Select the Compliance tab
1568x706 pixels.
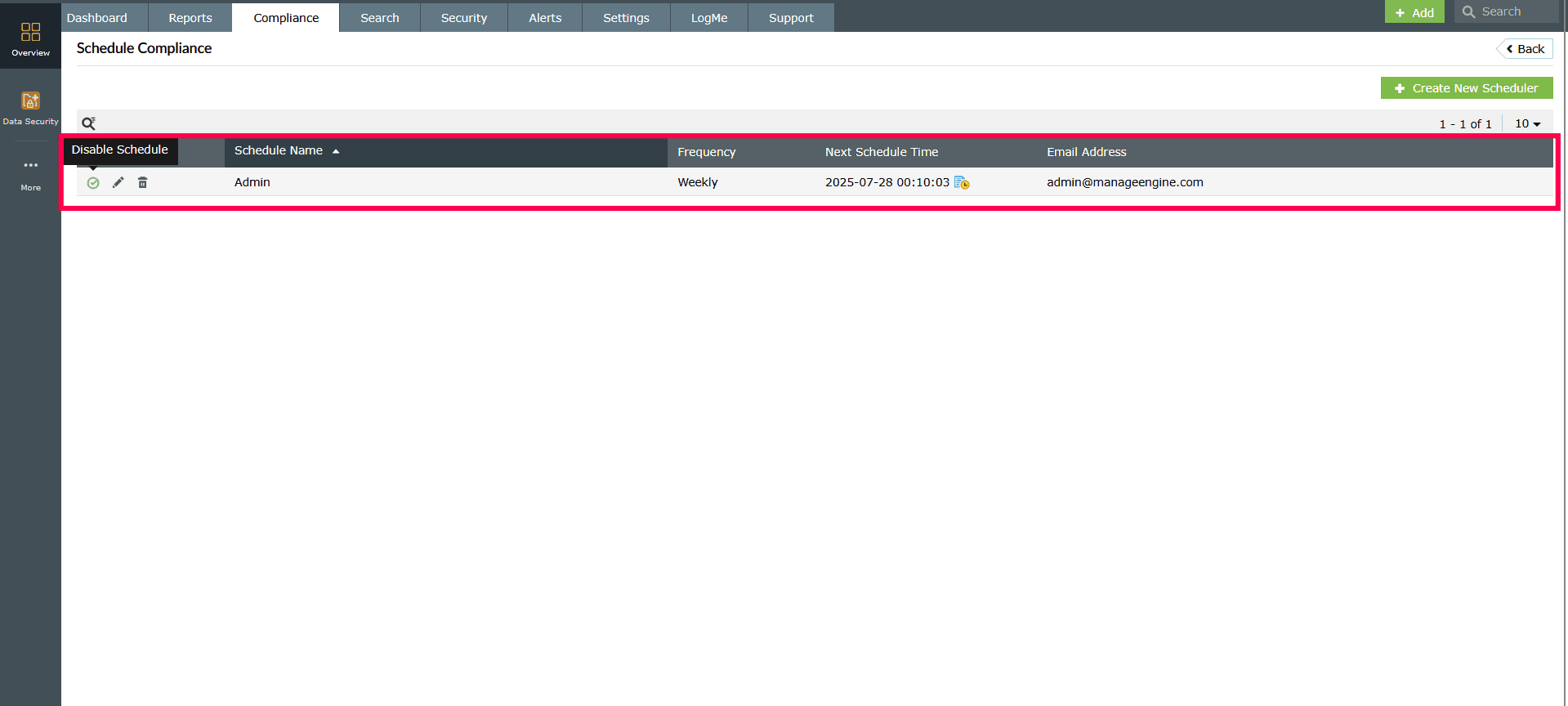click(x=286, y=18)
